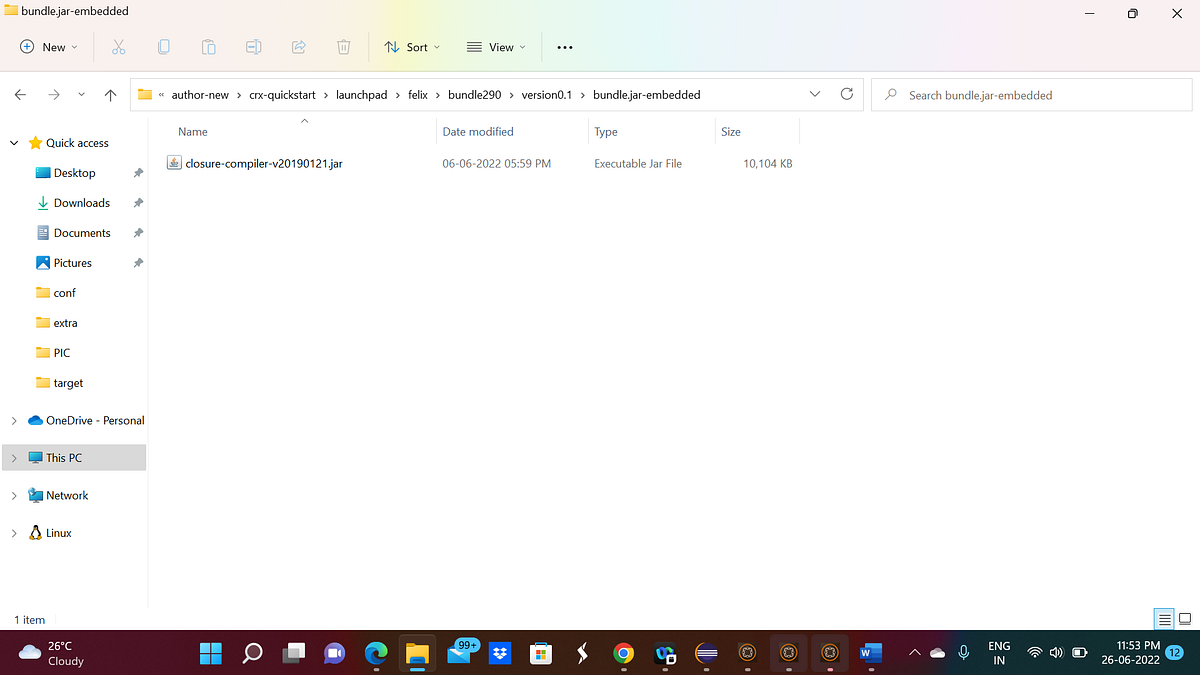Delete the jar using the trash icon
This screenshot has height=675, width=1200.
[343, 47]
